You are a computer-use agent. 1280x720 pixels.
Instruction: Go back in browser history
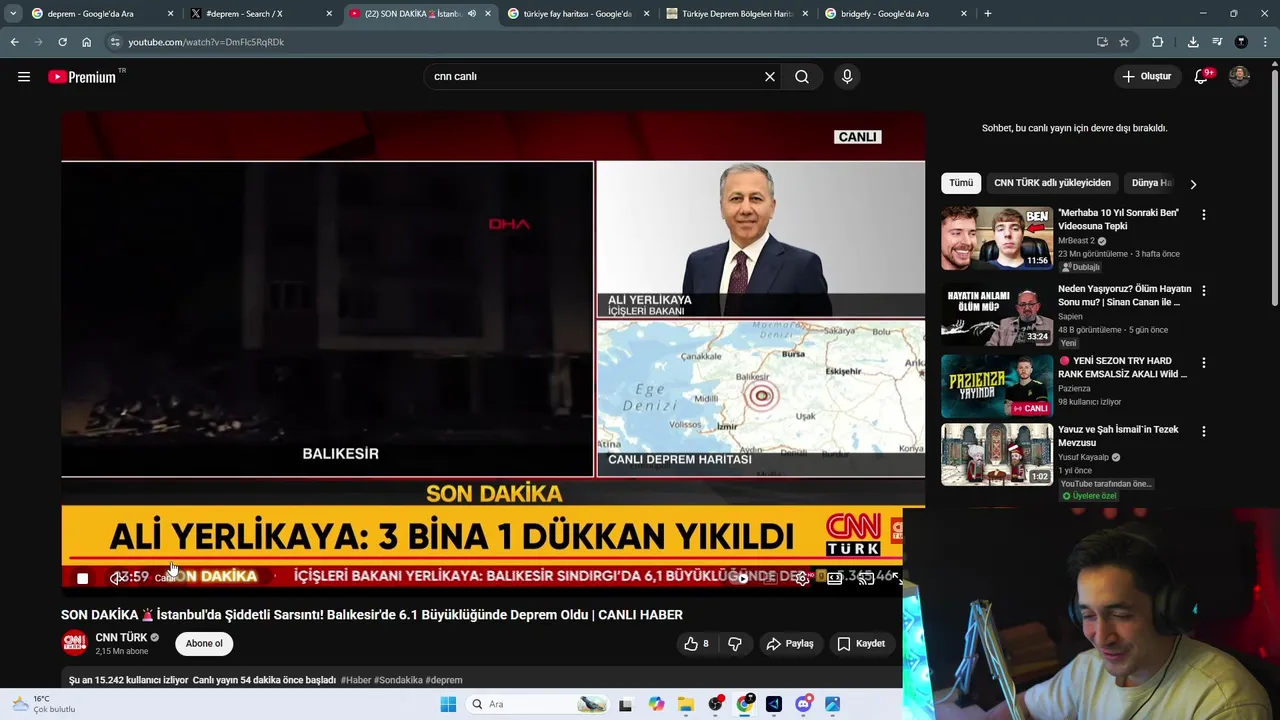point(14,42)
